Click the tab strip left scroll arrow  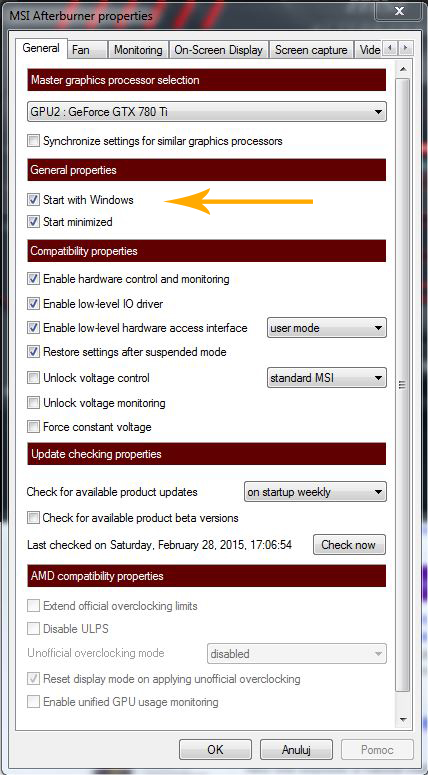click(390, 48)
